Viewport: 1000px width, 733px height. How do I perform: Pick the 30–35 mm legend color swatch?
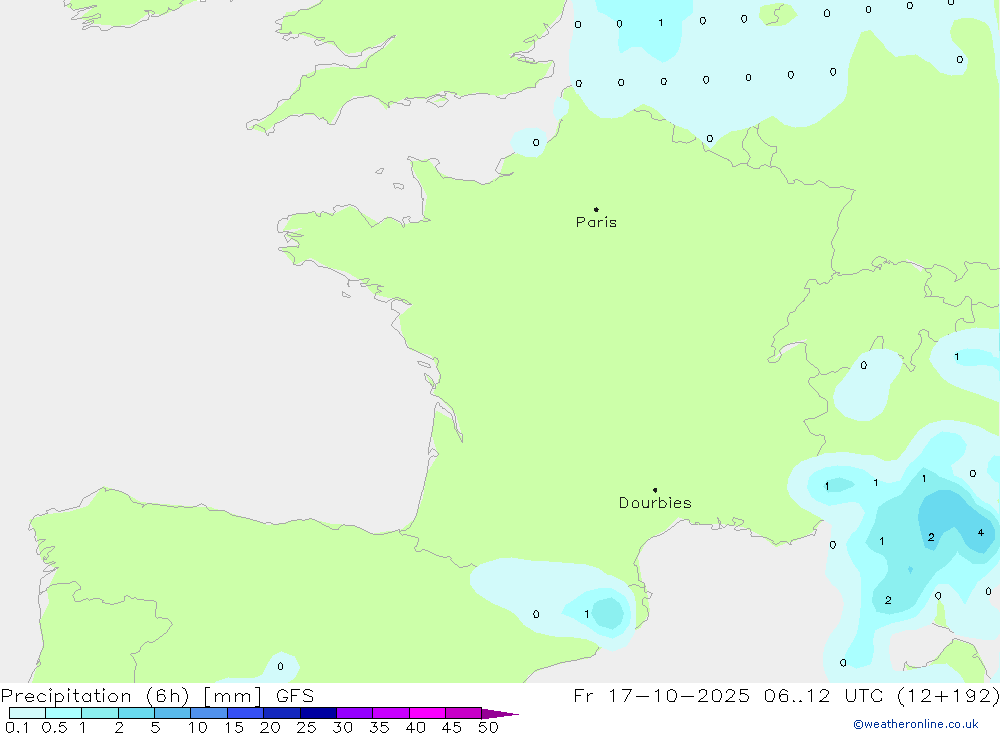coord(355,713)
